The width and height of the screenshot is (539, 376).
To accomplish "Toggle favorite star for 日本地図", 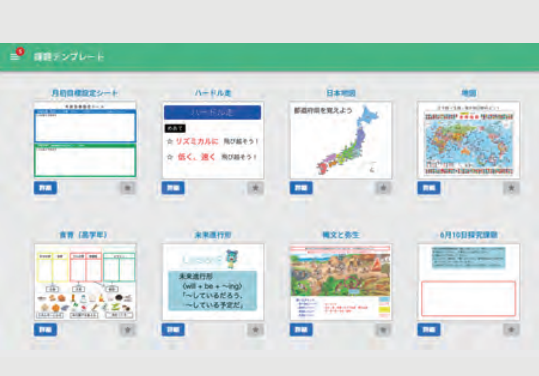I will point(383,188).
